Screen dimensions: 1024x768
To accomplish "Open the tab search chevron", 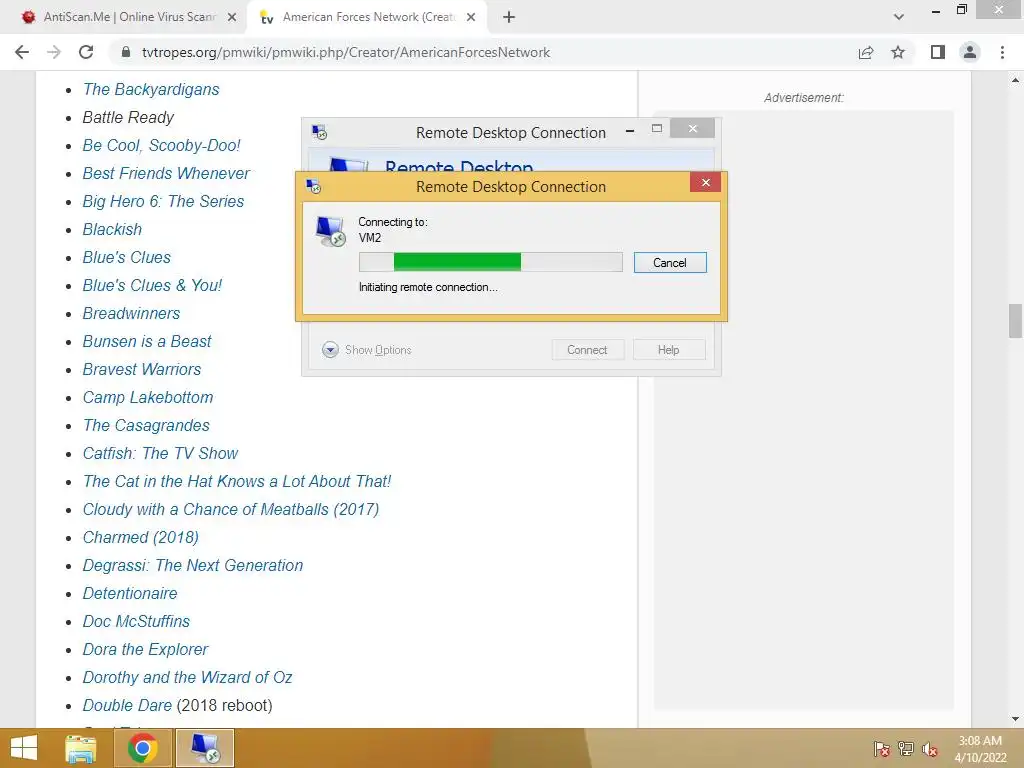I will 899,17.
